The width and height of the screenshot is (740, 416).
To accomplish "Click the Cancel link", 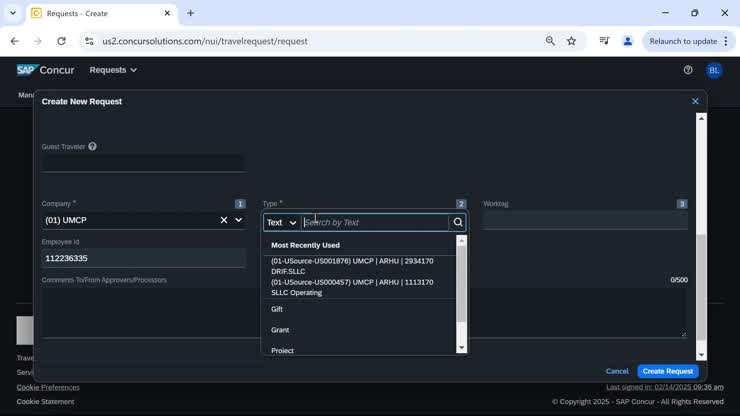I will 617,371.
